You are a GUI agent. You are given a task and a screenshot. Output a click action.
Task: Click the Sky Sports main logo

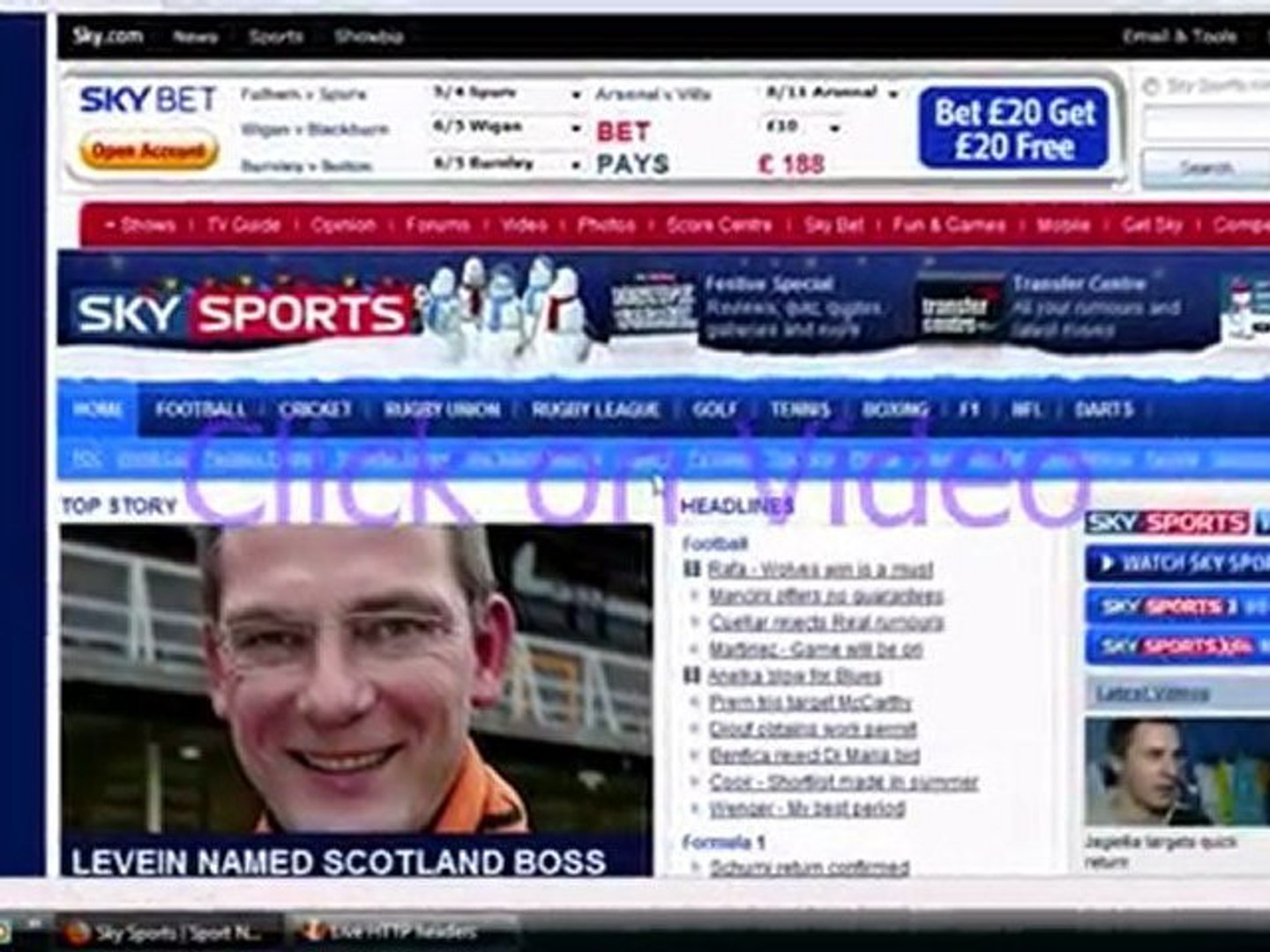(241, 314)
